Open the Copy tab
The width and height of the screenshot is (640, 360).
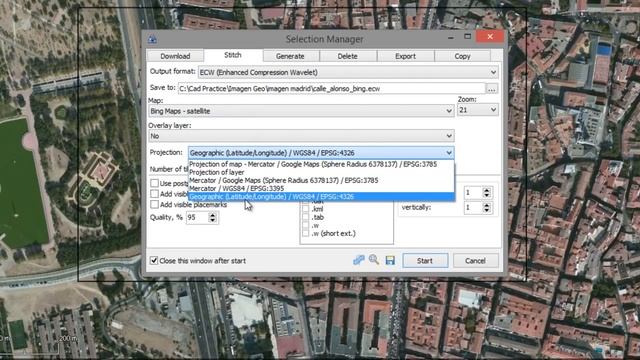(x=462, y=56)
